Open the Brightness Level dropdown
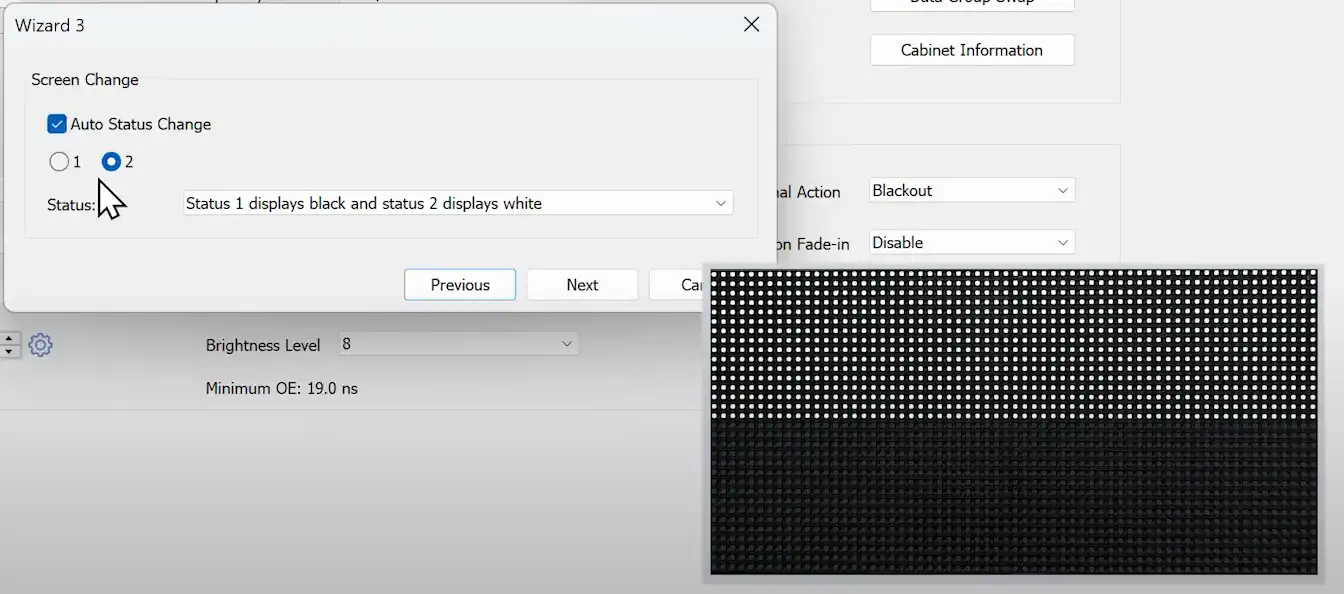Viewport: 1344px width, 594px height. [458, 344]
